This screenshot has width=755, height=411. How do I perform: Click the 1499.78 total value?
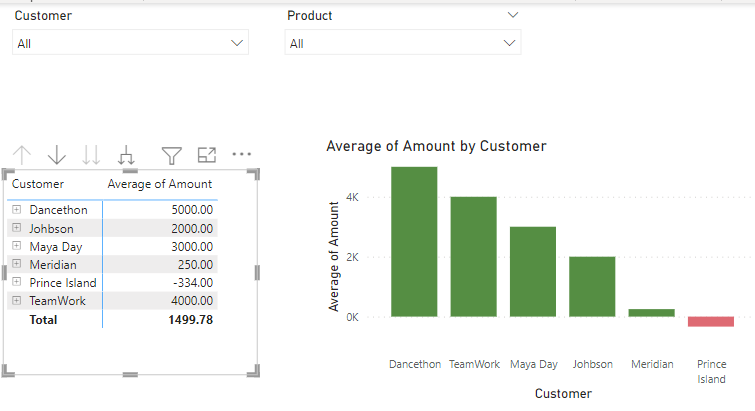pyautogui.click(x=191, y=320)
